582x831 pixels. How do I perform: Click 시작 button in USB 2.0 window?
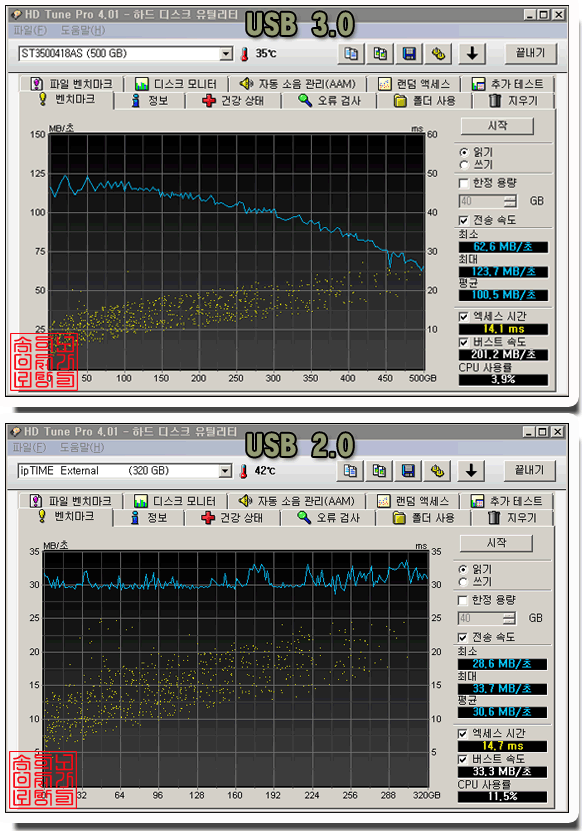click(x=496, y=543)
